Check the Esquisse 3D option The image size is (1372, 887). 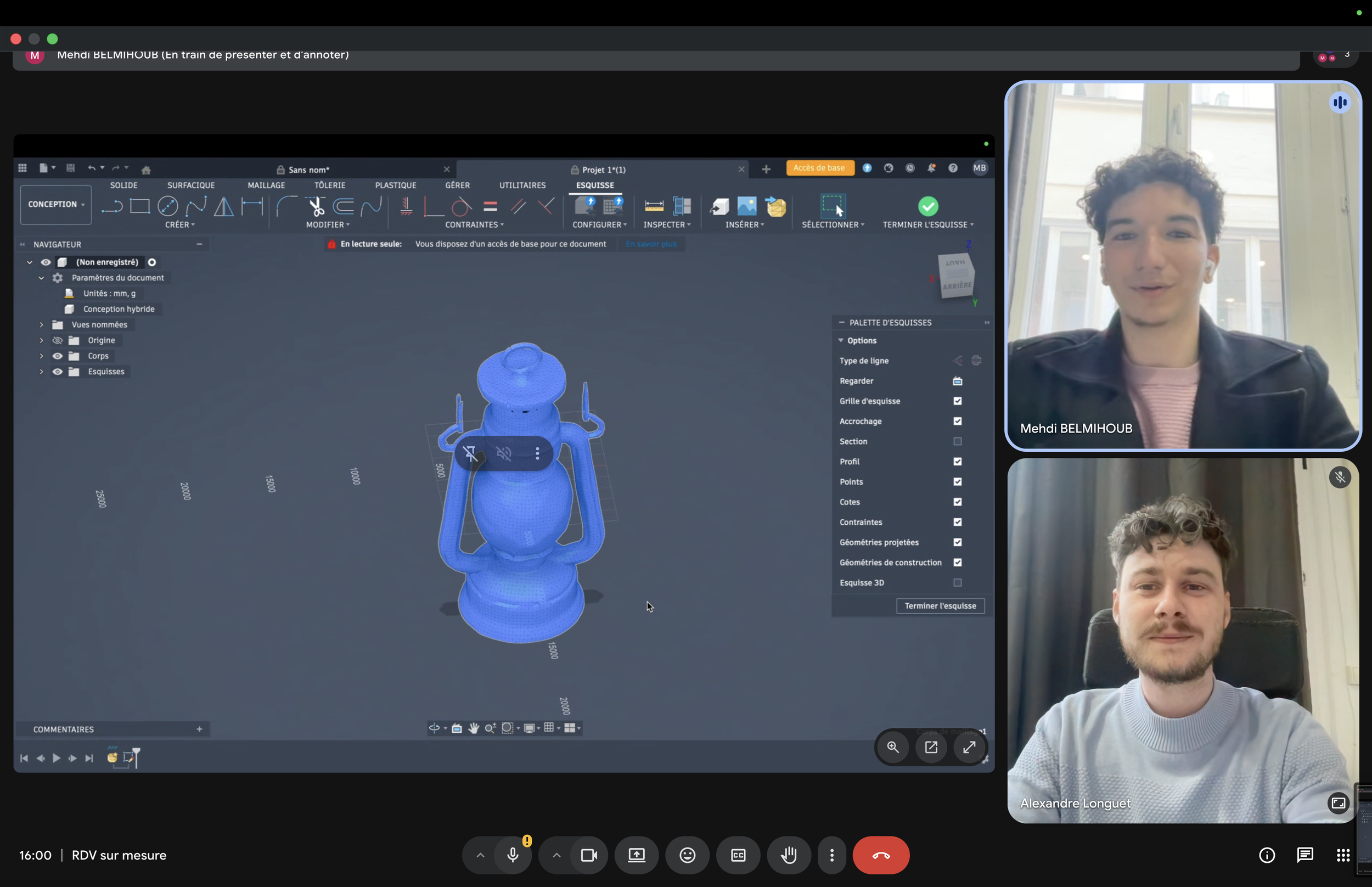(957, 582)
